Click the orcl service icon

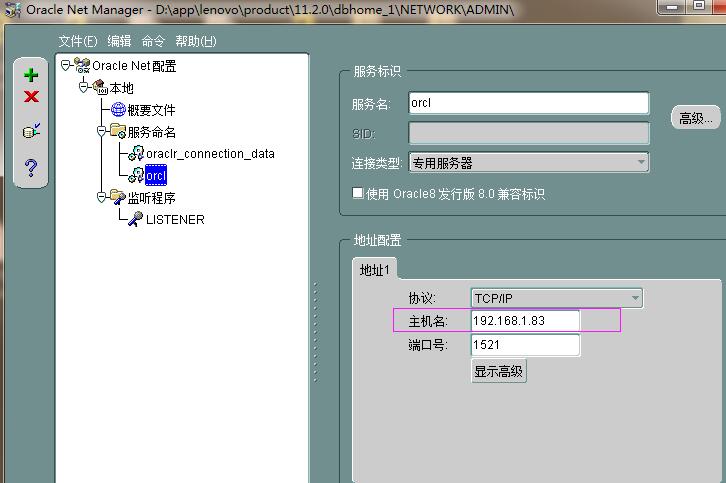(x=136, y=175)
